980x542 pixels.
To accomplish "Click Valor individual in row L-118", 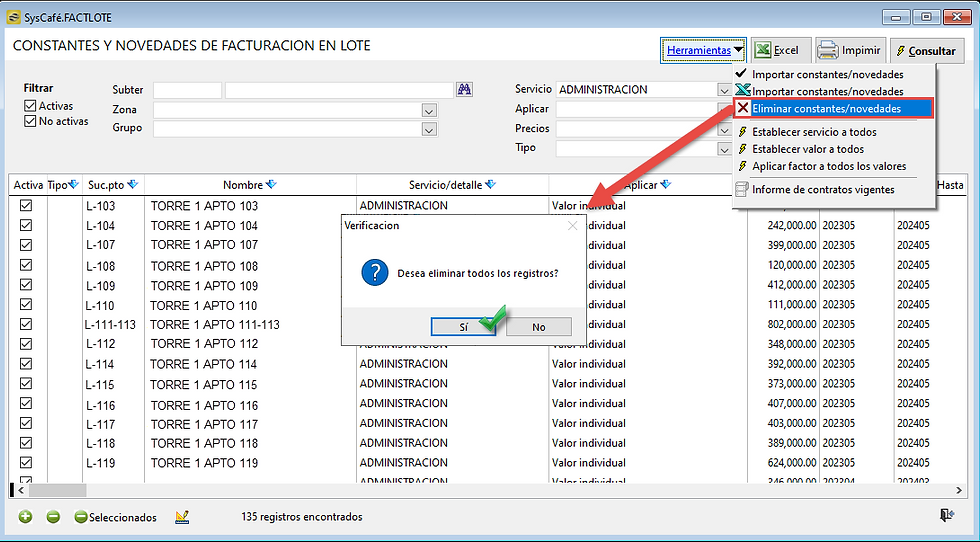I will [x=589, y=443].
